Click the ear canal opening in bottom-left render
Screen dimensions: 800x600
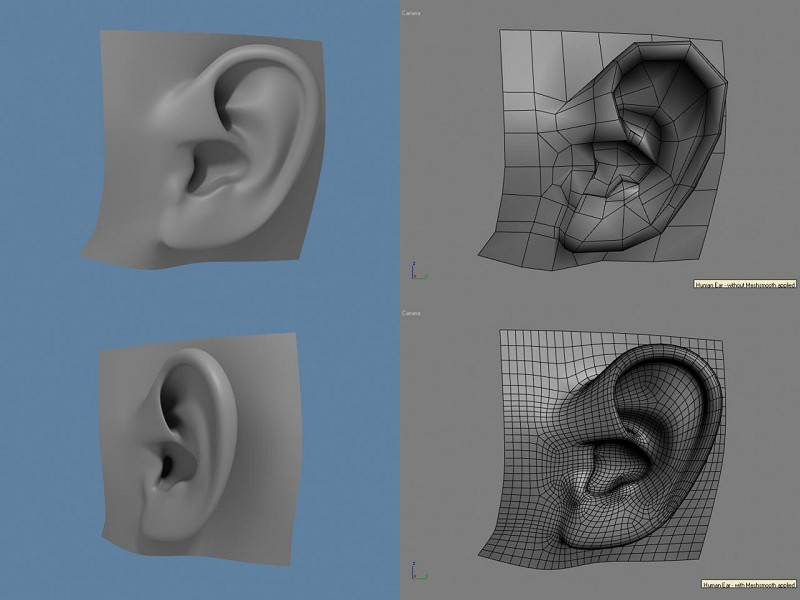(x=163, y=467)
